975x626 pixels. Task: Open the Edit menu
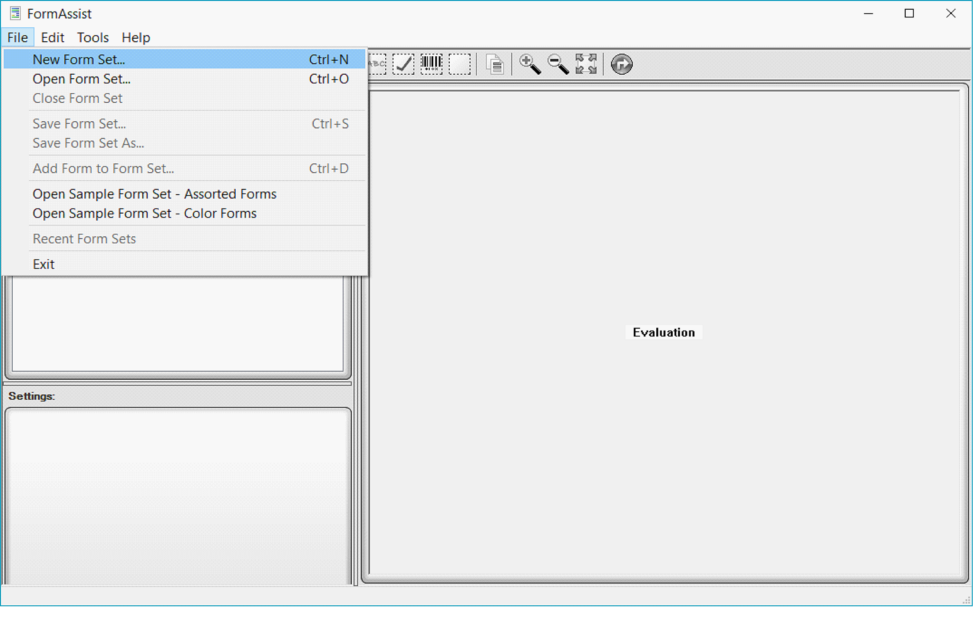52,37
